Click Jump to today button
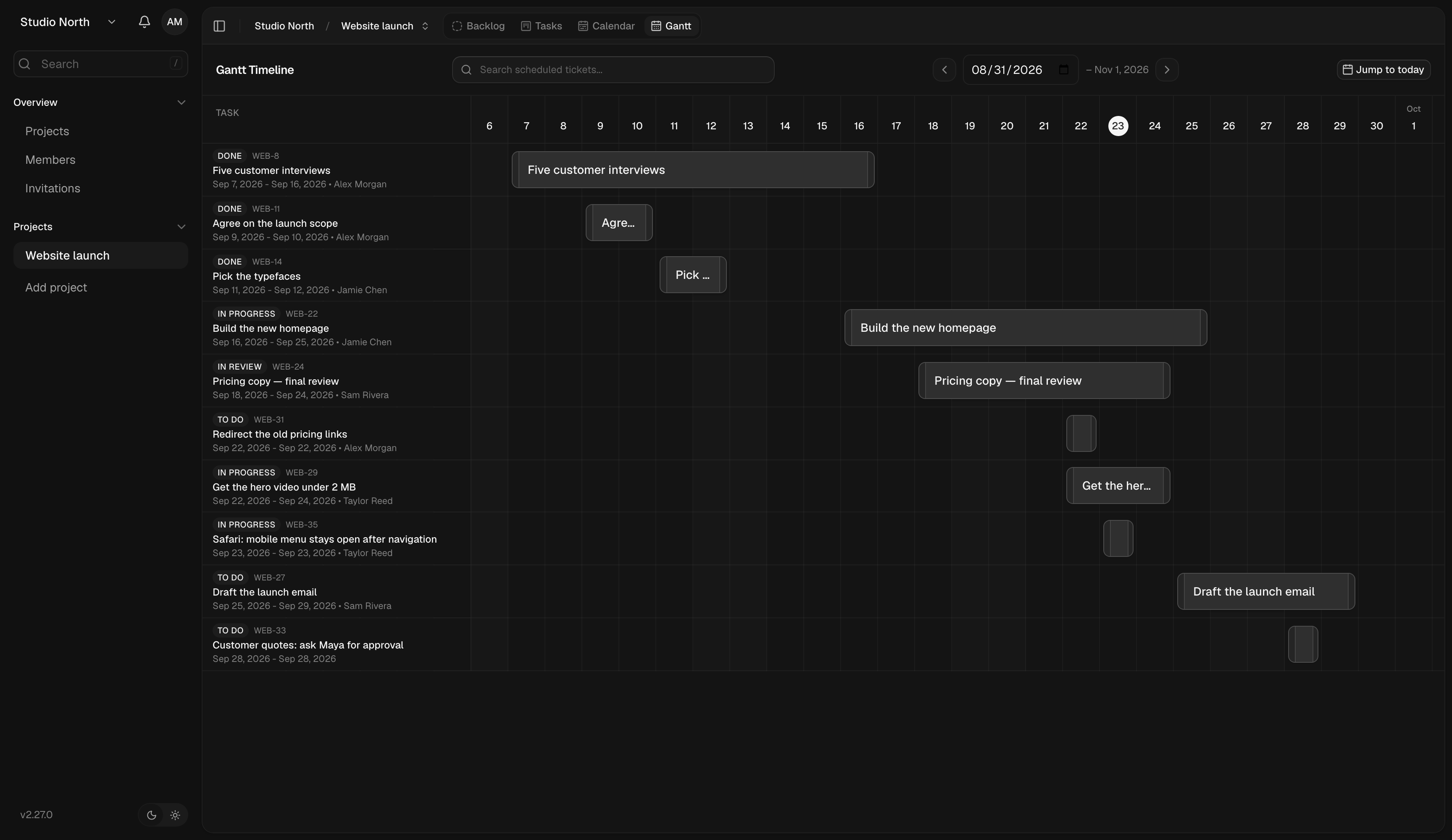 point(1384,70)
